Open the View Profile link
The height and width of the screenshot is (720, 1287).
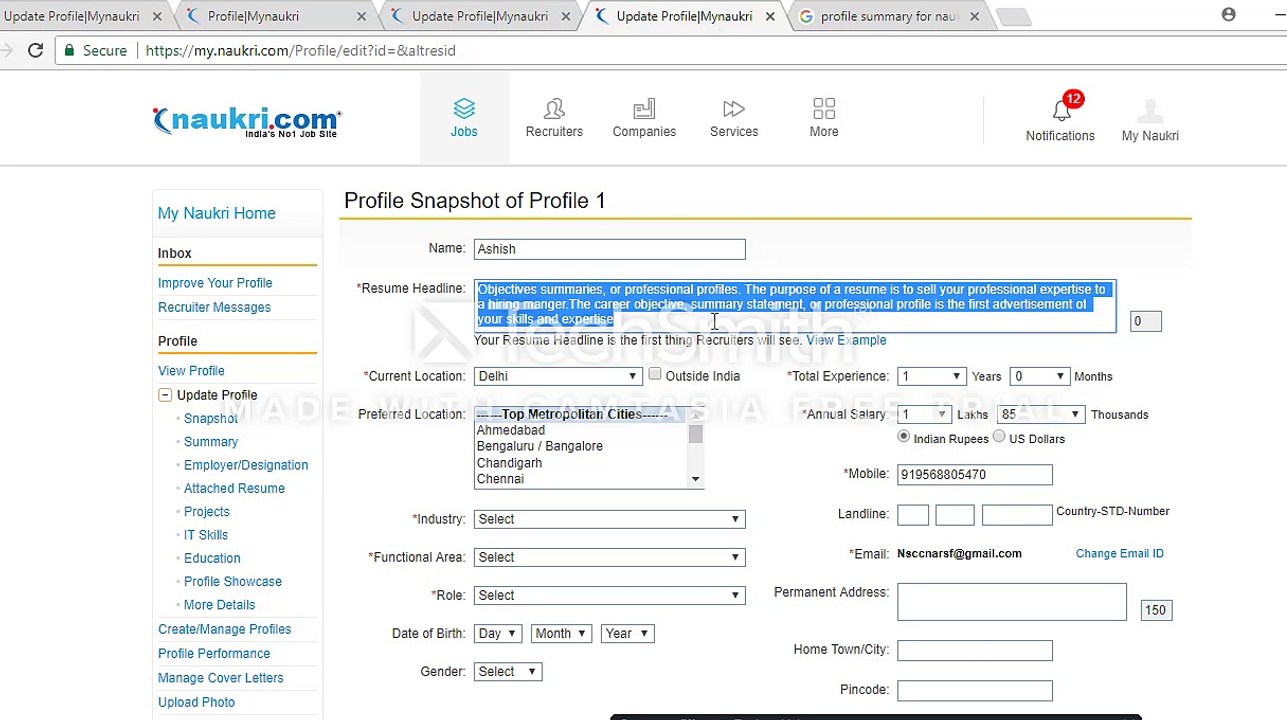point(191,370)
